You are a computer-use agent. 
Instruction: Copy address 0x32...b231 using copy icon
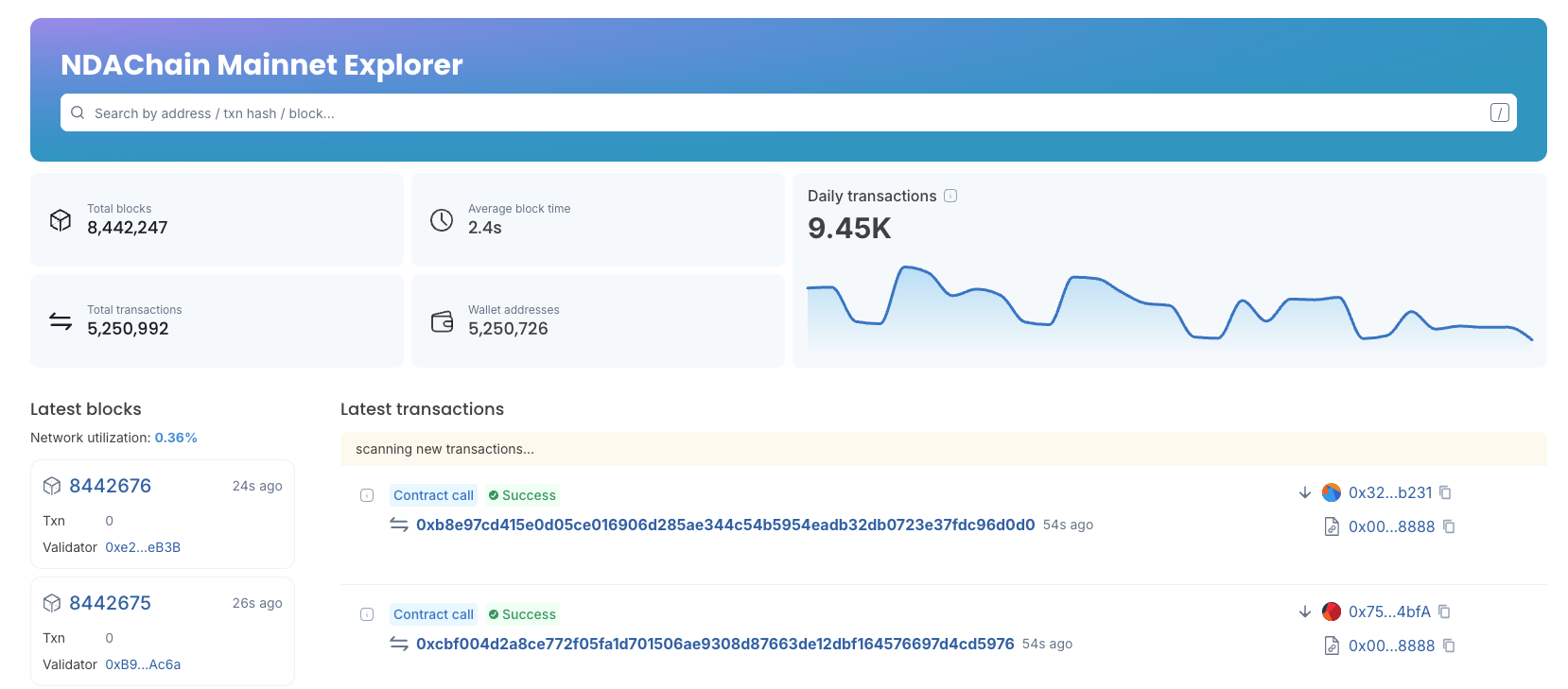tap(1445, 492)
